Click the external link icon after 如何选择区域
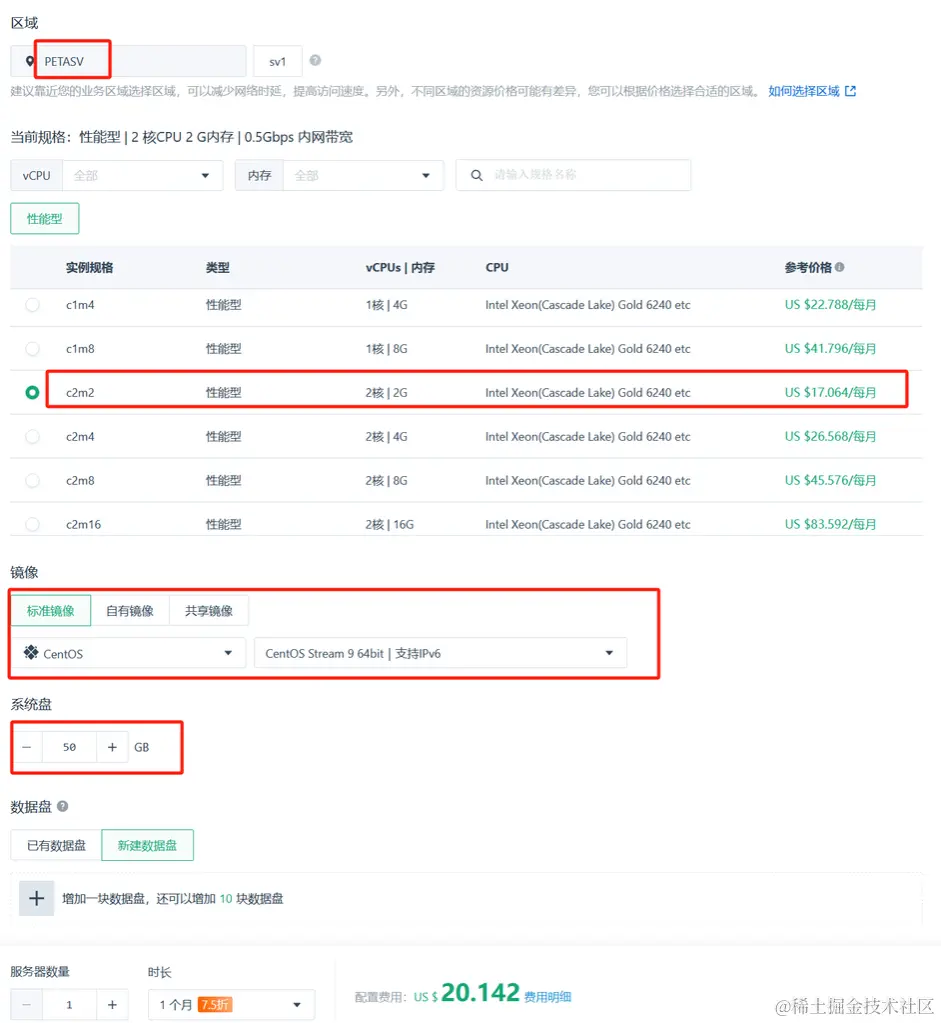 point(850,91)
